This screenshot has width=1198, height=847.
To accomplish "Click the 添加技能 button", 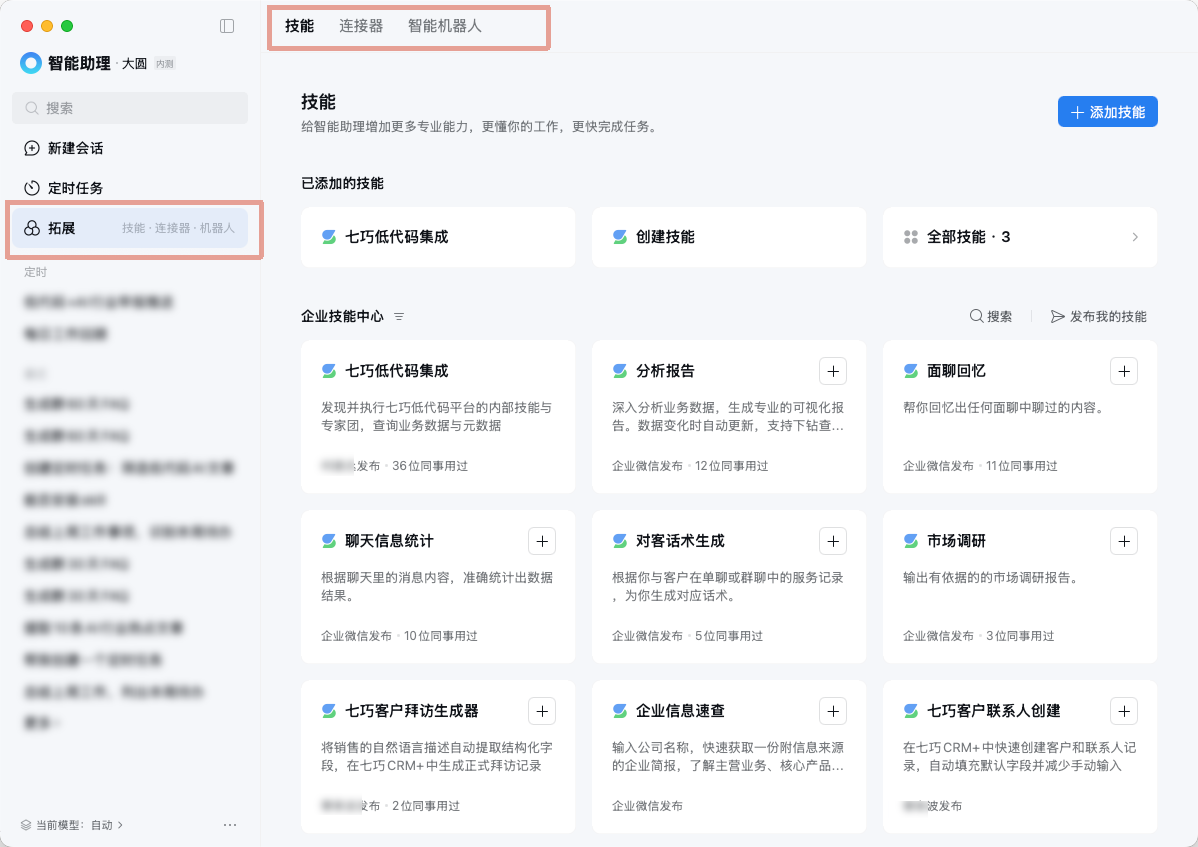I will (x=1107, y=112).
